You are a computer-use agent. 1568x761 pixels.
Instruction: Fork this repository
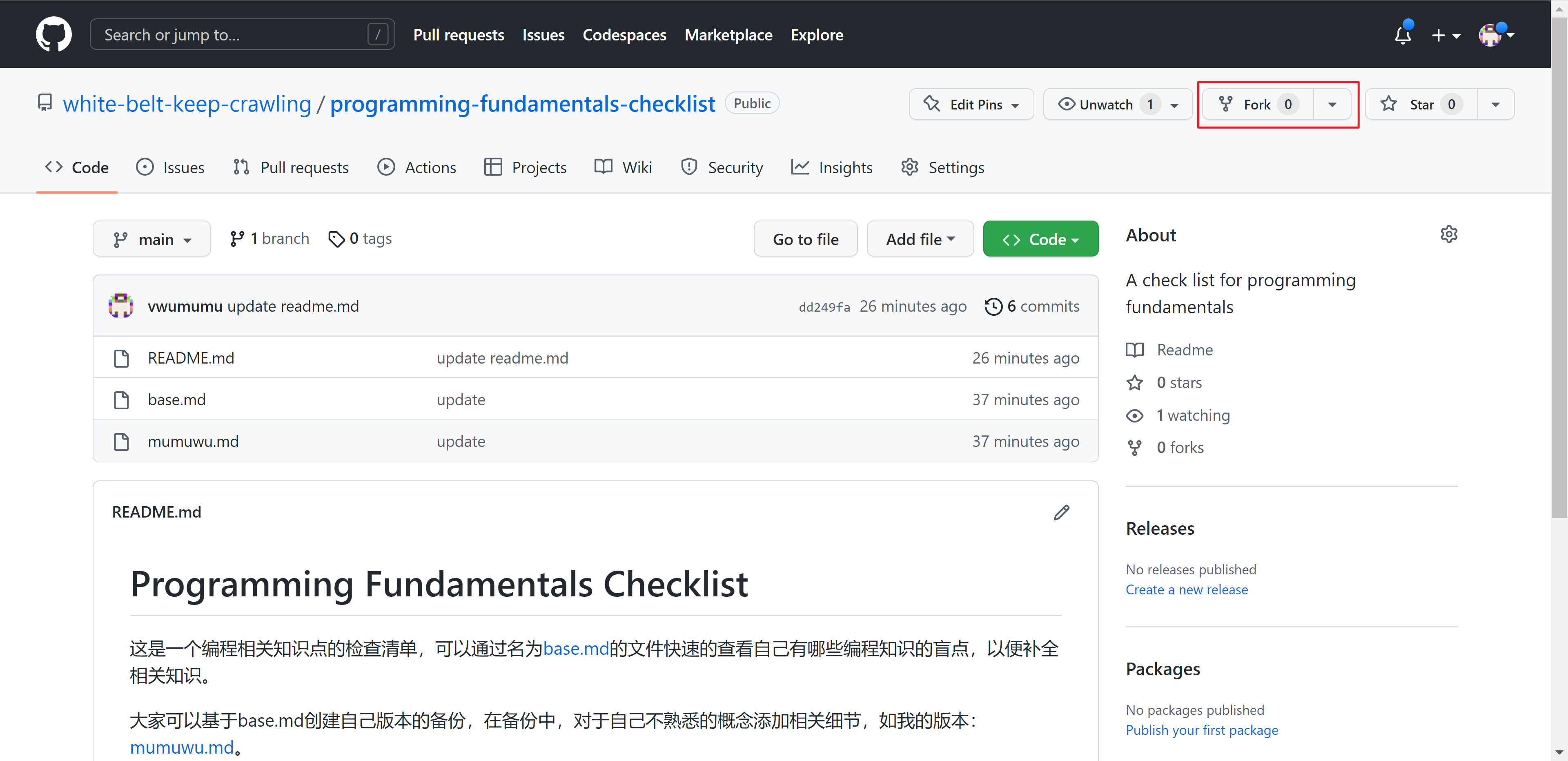coord(1256,104)
